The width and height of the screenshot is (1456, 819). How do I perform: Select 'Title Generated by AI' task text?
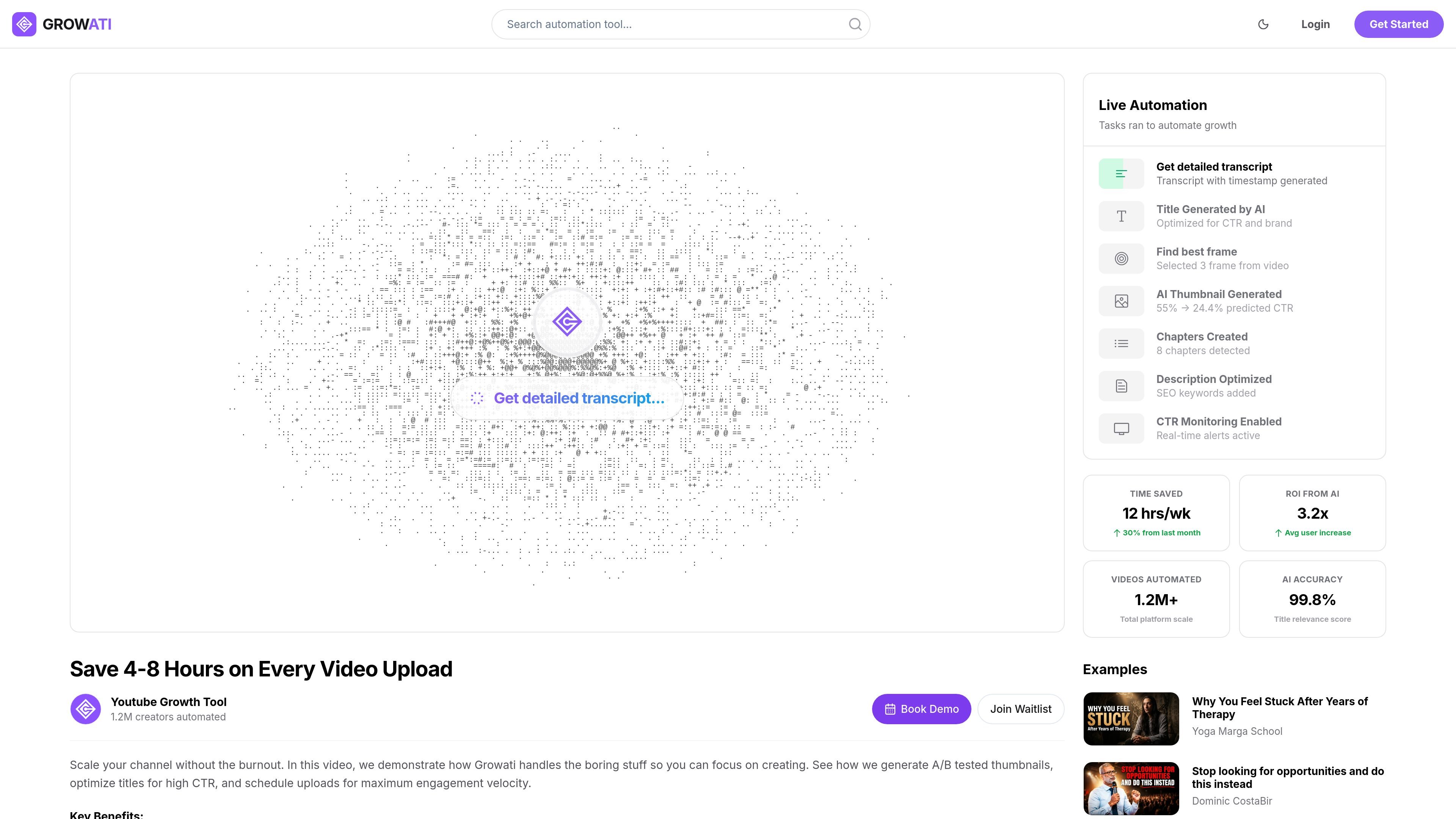click(1210, 209)
